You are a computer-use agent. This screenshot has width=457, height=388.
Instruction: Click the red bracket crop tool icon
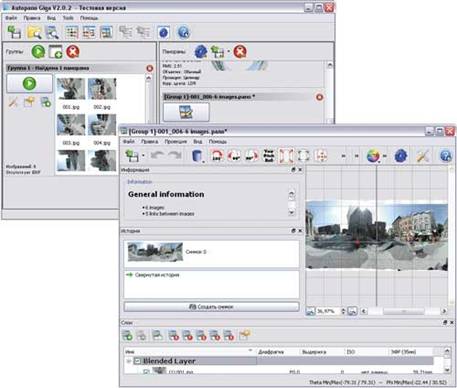286,156
